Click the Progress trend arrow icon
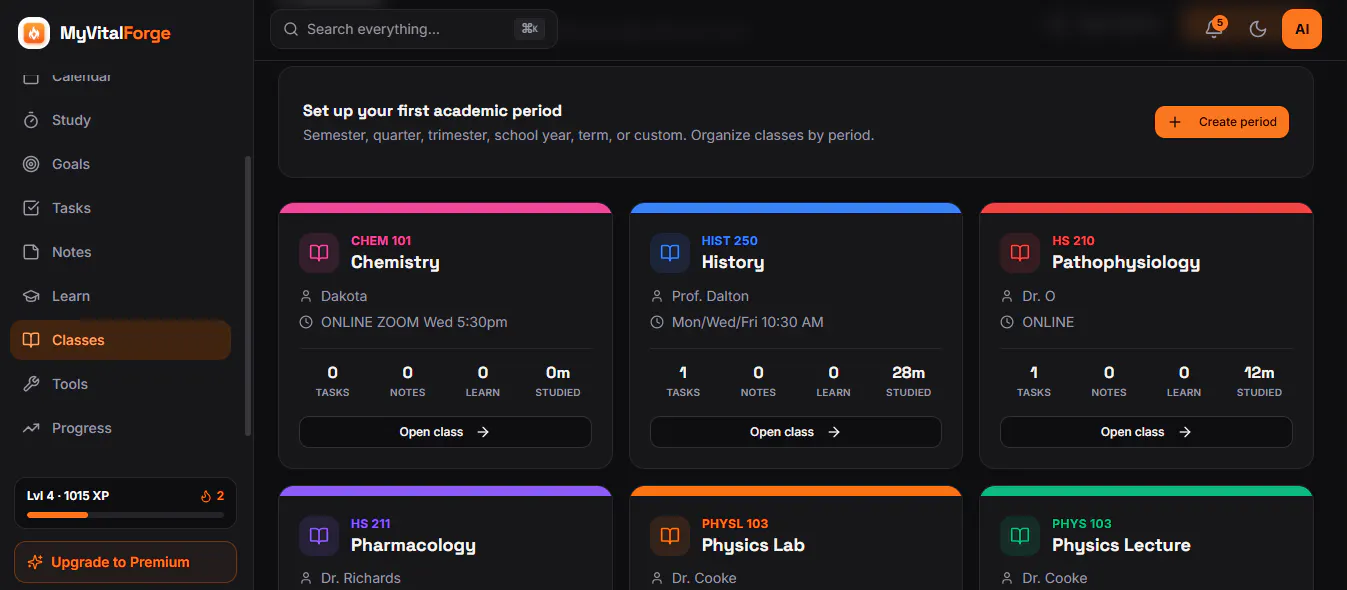Screen dimensions: 1347x590 tap(32, 428)
